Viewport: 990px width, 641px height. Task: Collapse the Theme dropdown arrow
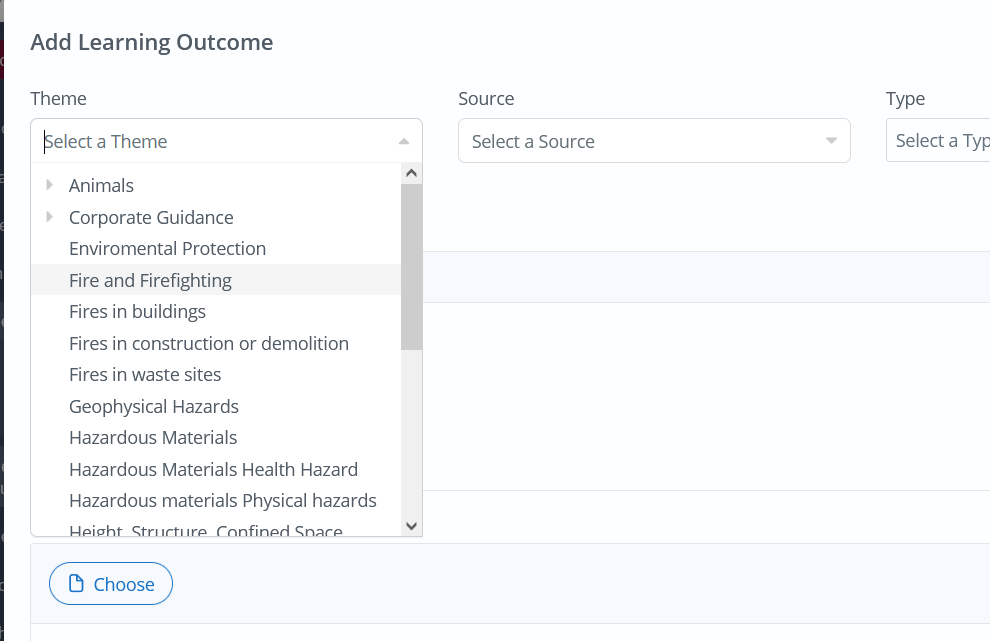pyautogui.click(x=404, y=141)
